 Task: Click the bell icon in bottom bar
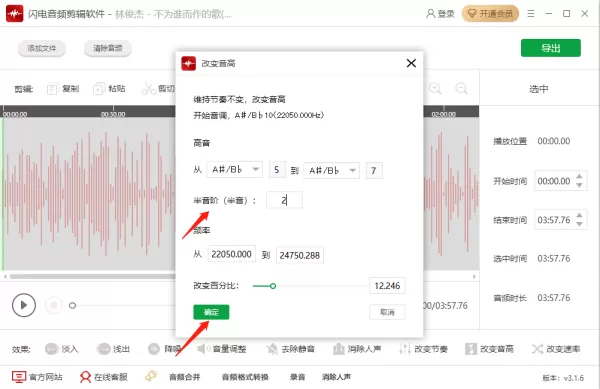151,376
